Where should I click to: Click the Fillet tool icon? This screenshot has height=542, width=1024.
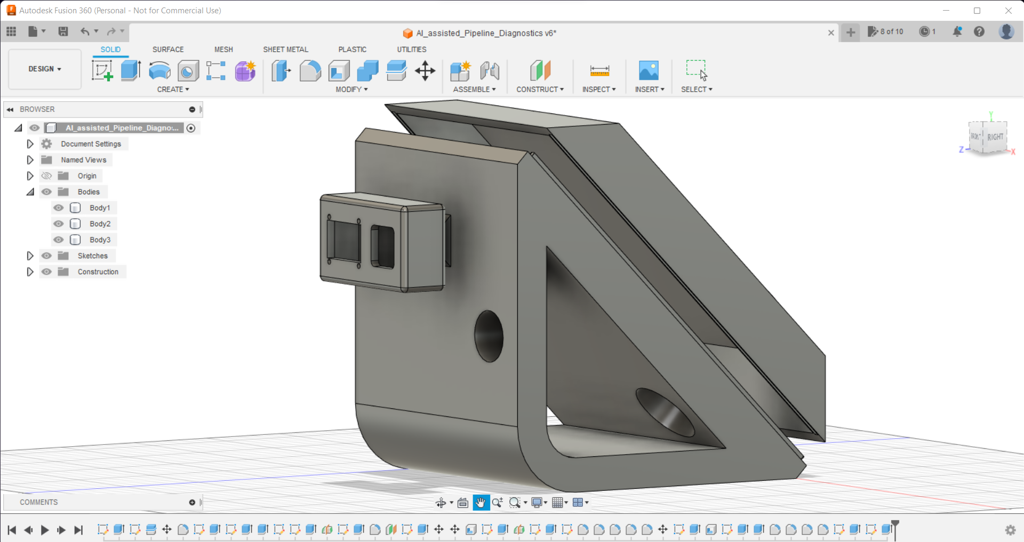311,70
